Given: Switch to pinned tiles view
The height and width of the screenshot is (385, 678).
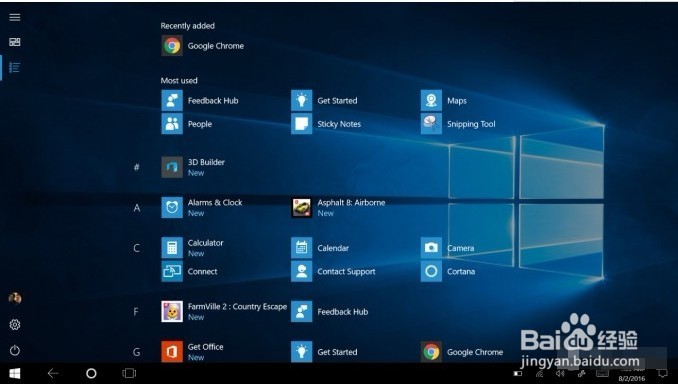Looking at the screenshot, I should 15,42.
